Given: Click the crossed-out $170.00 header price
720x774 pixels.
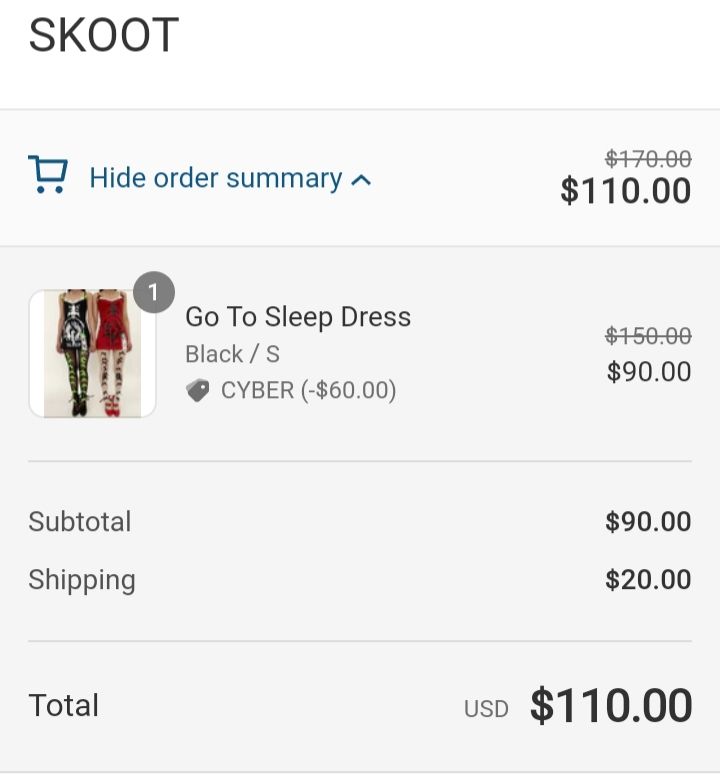Looking at the screenshot, I should (648, 159).
